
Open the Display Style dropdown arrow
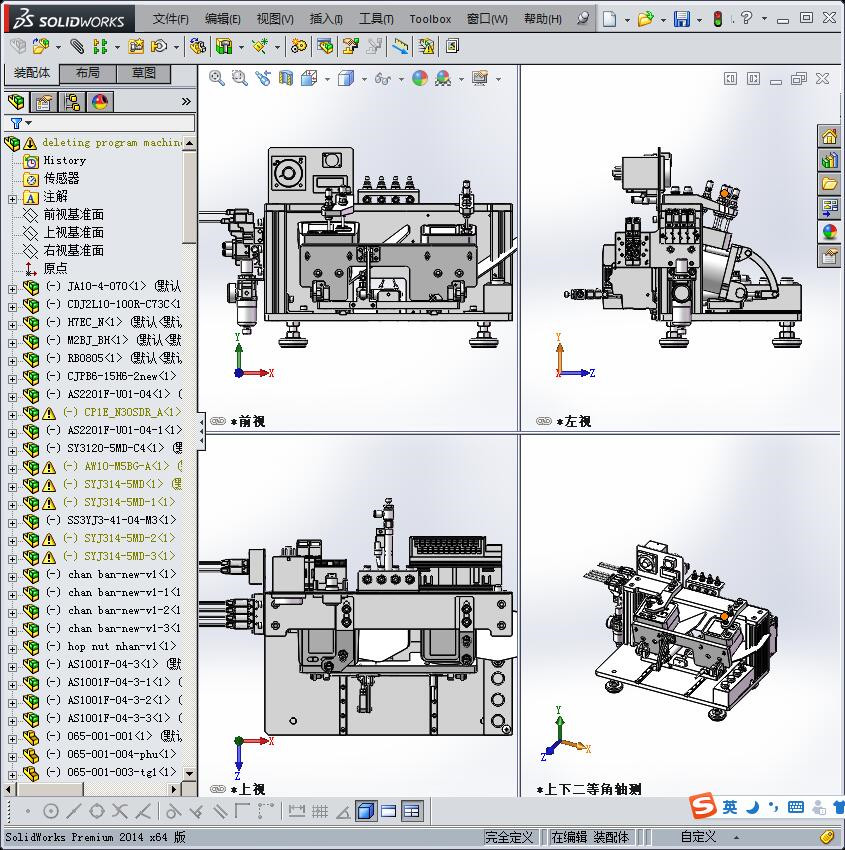pyautogui.click(x=364, y=79)
